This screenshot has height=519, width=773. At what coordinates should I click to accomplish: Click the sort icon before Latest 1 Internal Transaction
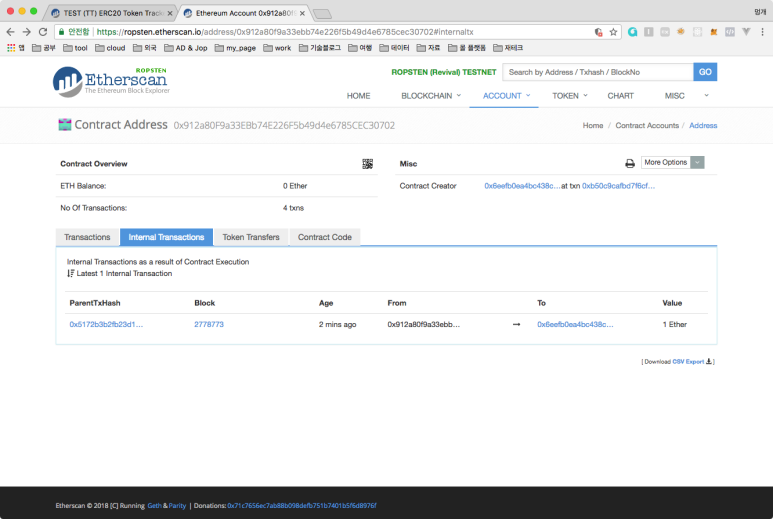(x=70, y=274)
